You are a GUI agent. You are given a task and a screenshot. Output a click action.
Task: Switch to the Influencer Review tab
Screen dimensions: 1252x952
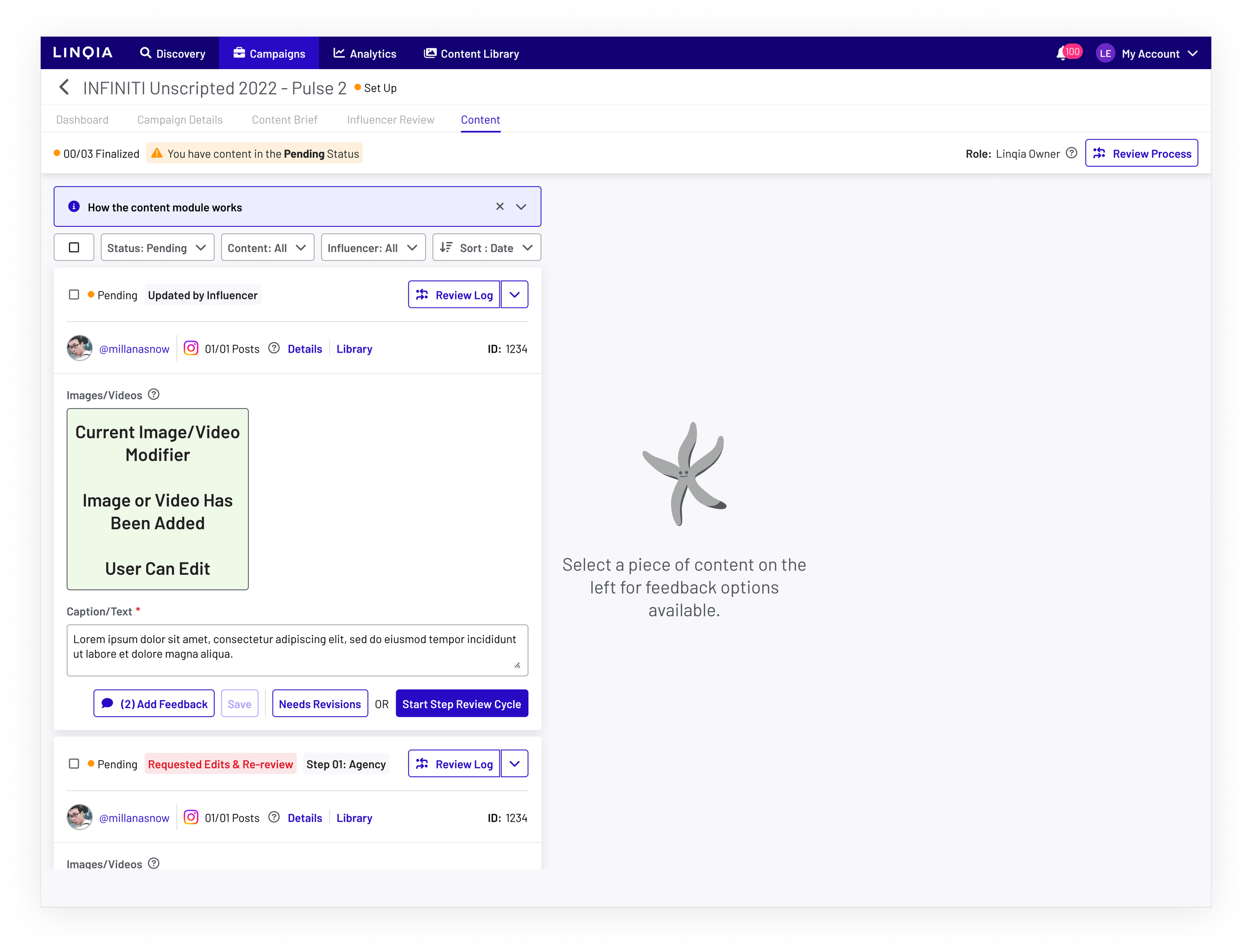click(x=390, y=120)
